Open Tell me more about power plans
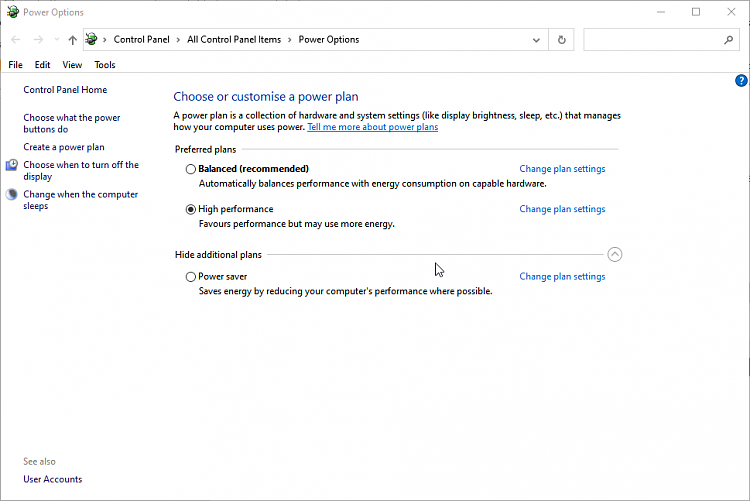 pos(372,127)
